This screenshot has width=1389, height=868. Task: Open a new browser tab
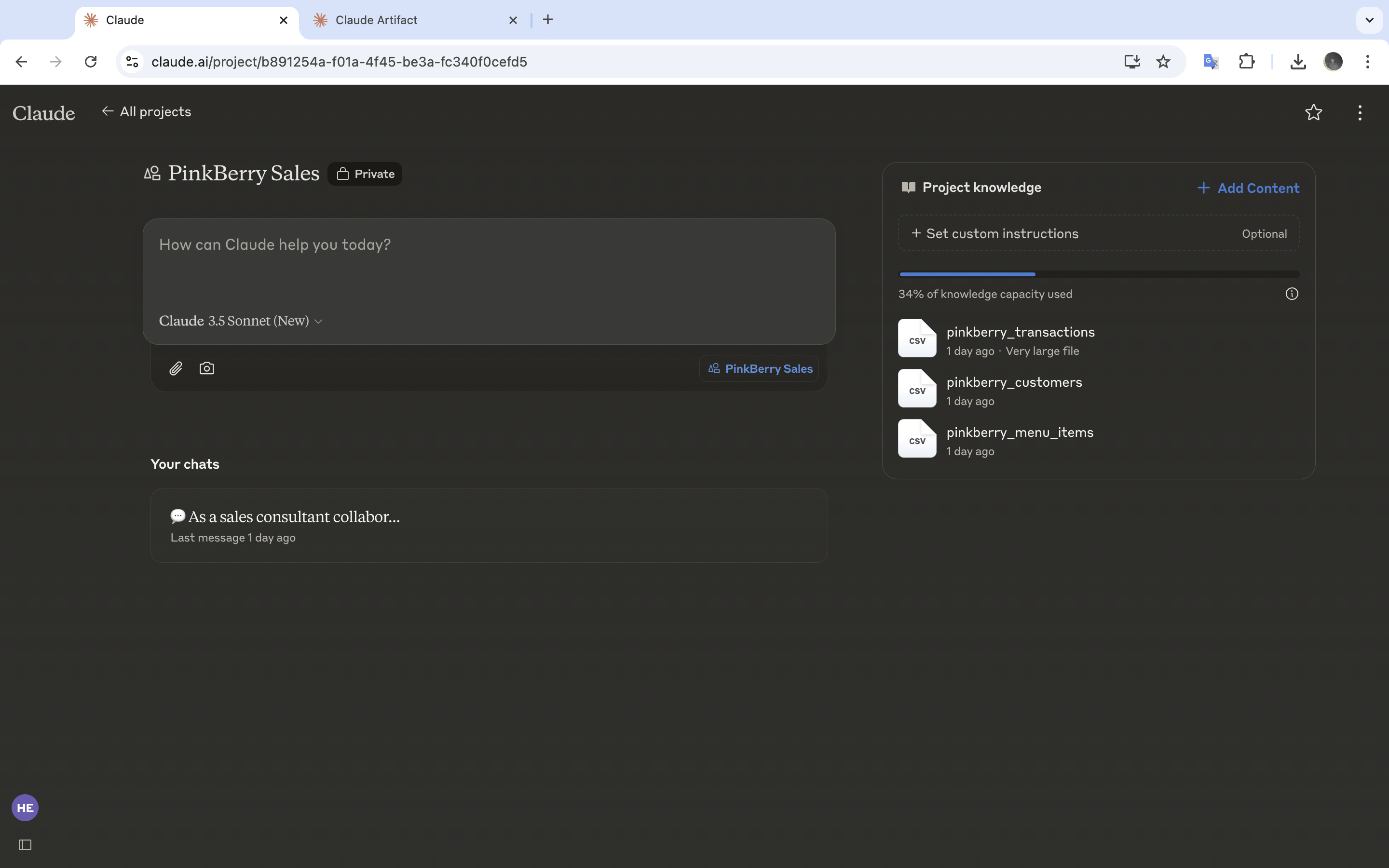click(547, 20)
